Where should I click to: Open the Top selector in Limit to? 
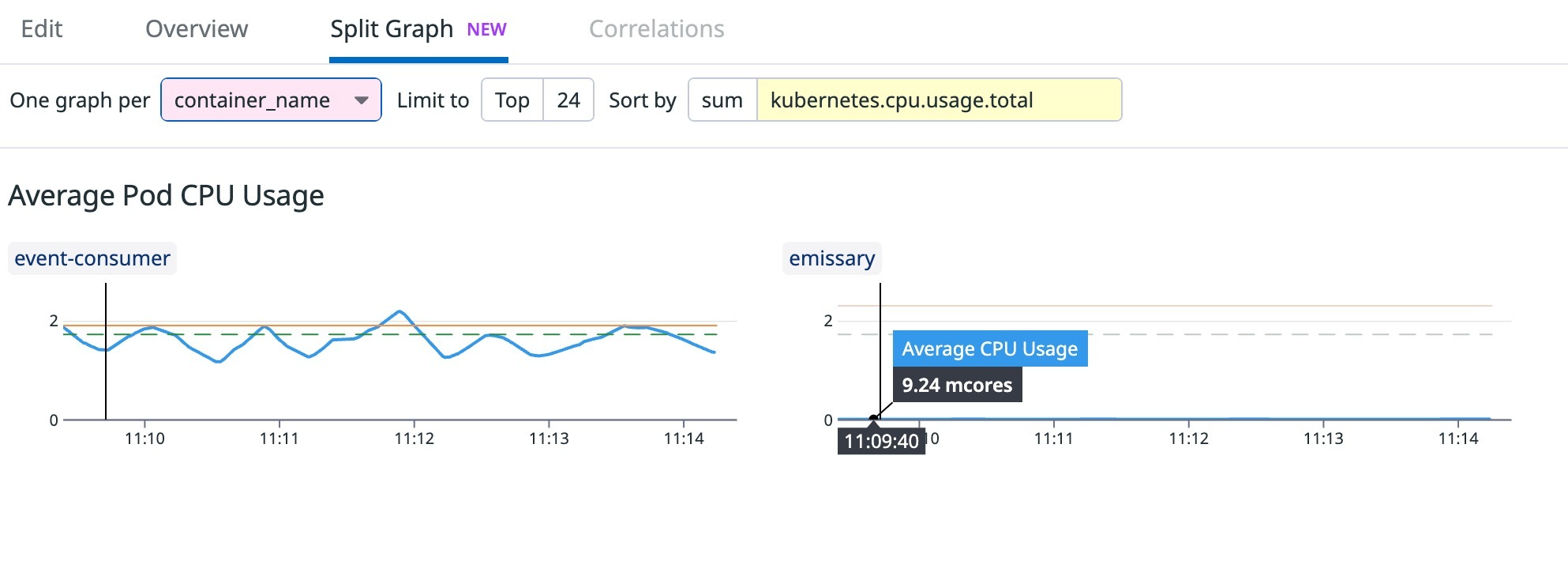[510, 100]
